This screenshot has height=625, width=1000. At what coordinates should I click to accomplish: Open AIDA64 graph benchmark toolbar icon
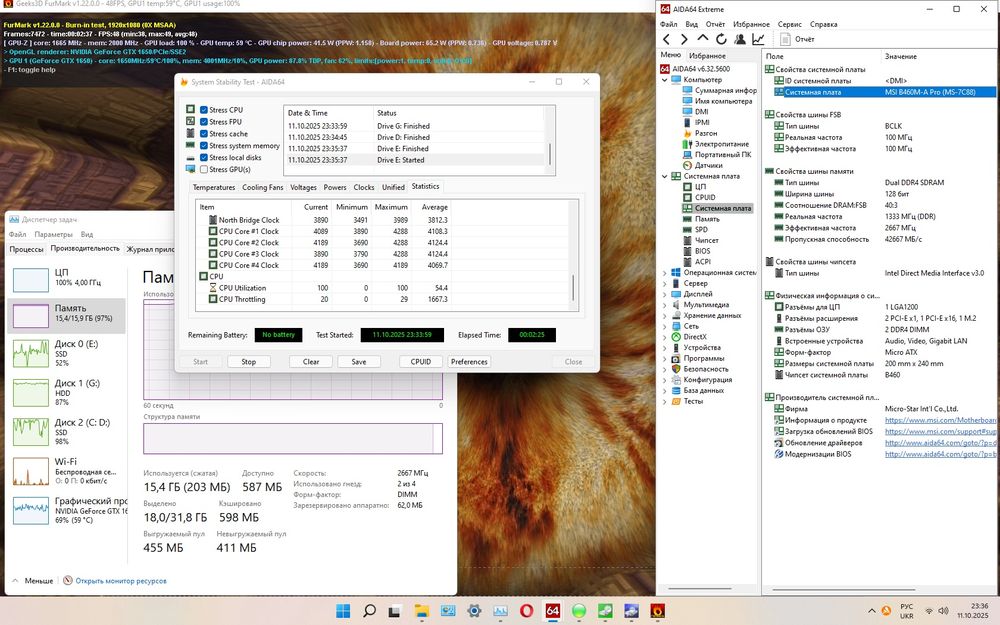pyautogui.click(x=758, y=40)
